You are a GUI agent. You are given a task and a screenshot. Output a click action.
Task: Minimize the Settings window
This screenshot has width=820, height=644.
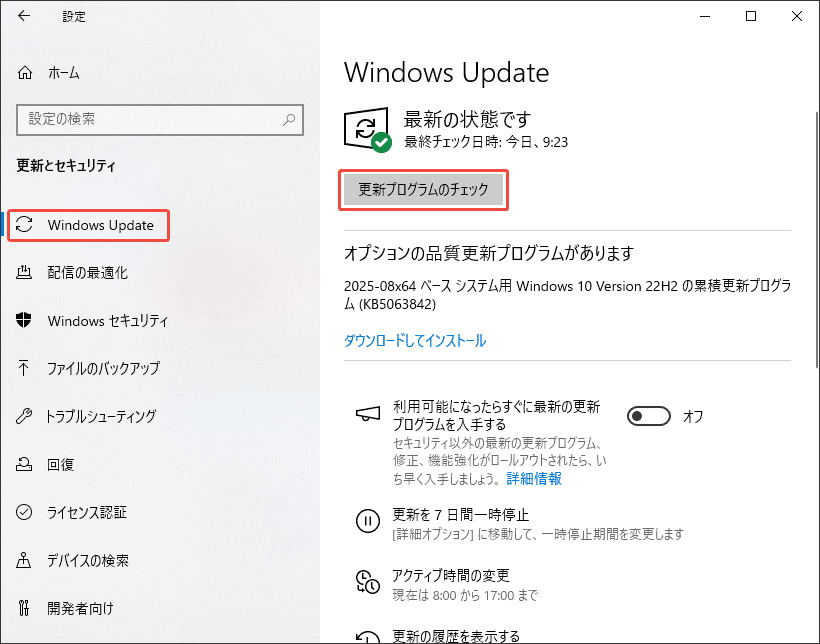(x=705, y=16)
